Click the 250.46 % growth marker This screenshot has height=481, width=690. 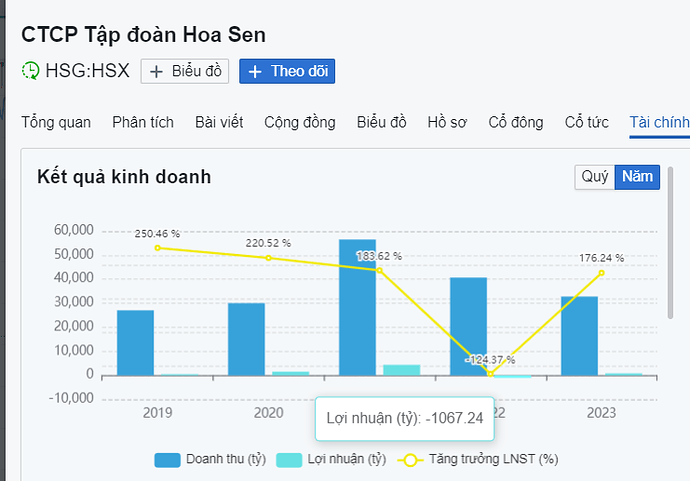(157, 248)
